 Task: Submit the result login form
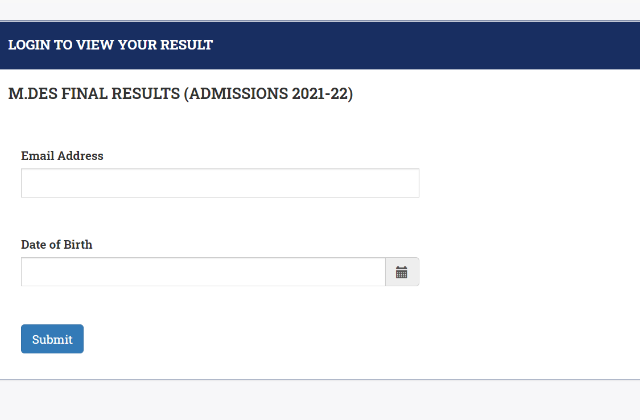[x=52, y=339]
